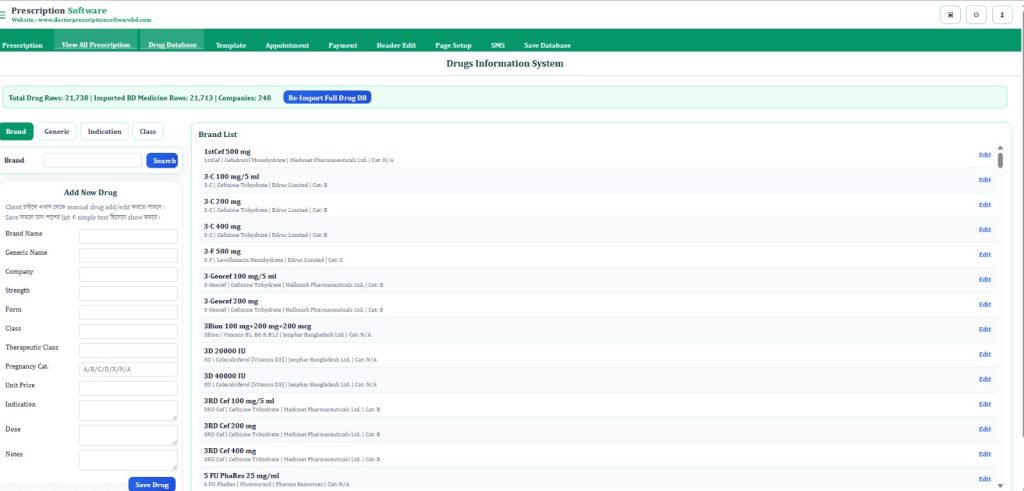
Task: Click the user profile icon button
Action: pyautogui.click(x=1002, y=15)
